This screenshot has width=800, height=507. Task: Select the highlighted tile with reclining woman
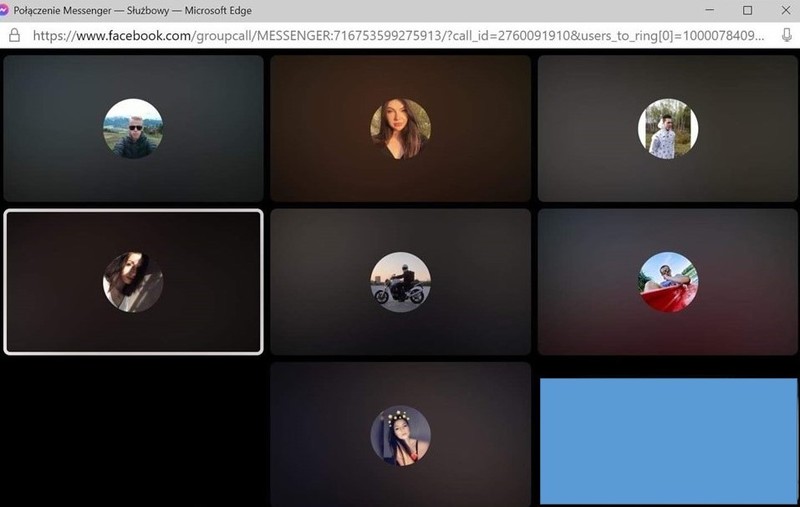click(x=134, y=282)
